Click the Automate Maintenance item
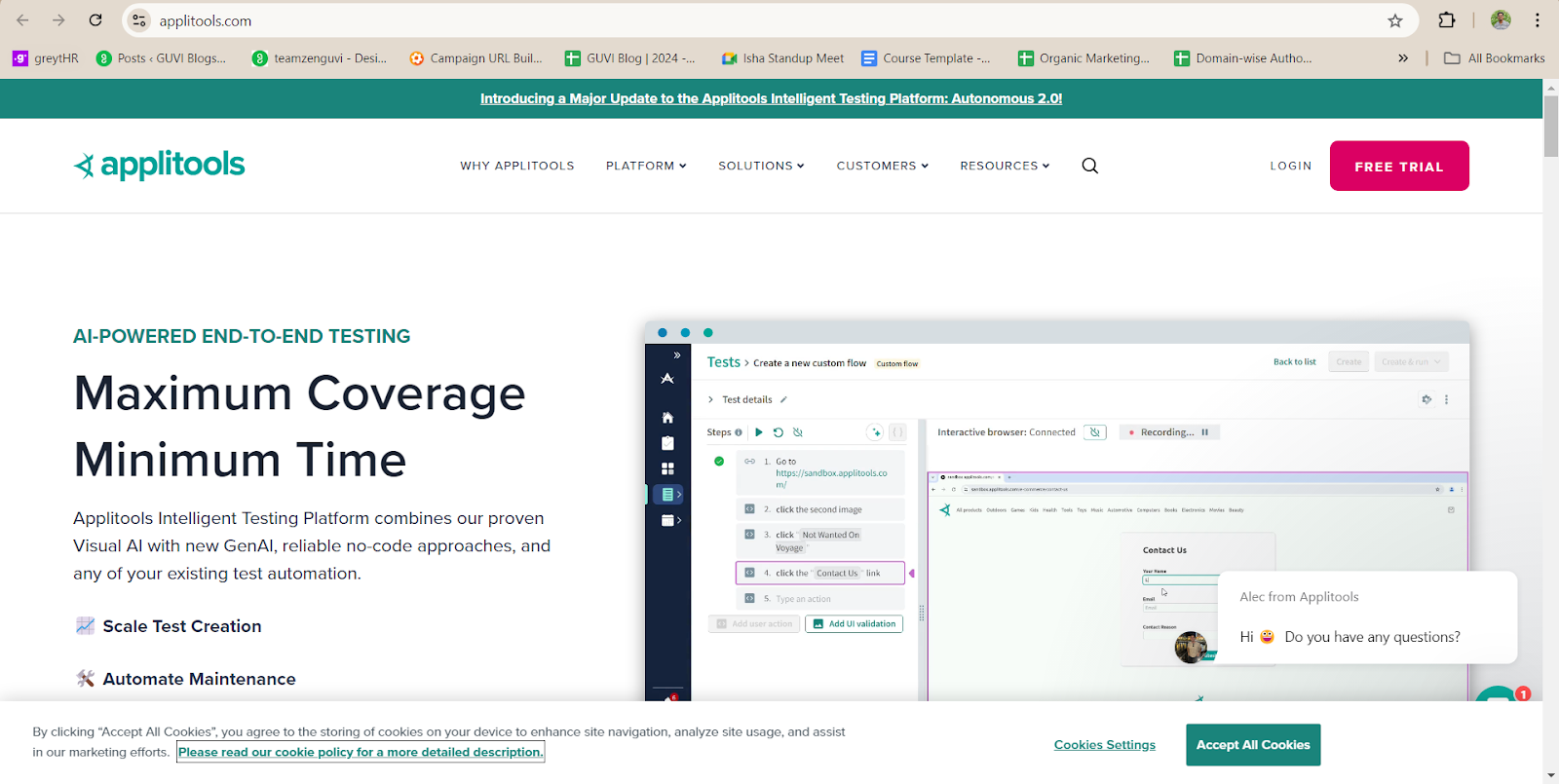1559x784 pixels. click(186, 679)
